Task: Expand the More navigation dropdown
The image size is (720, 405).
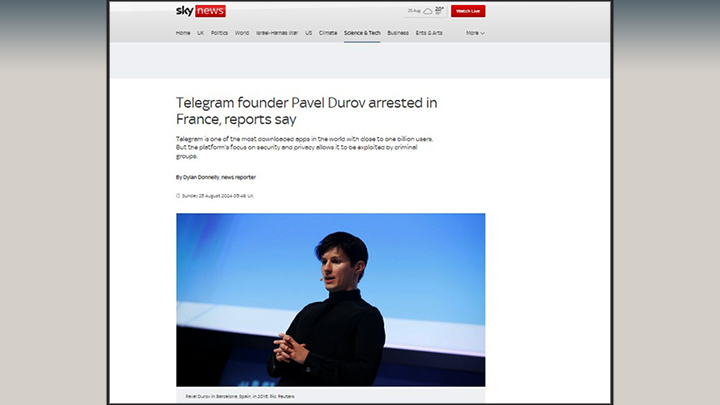Action: tap(475, 33)
